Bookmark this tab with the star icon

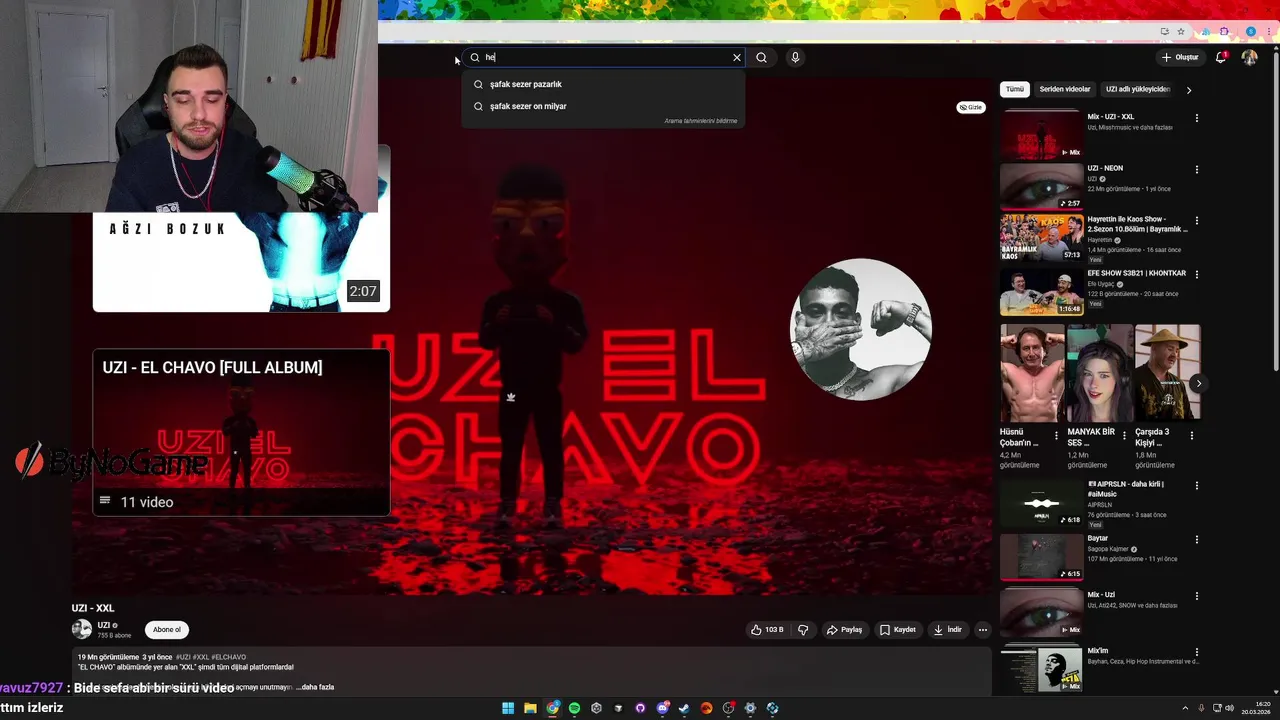click(x=1181, y=32)
